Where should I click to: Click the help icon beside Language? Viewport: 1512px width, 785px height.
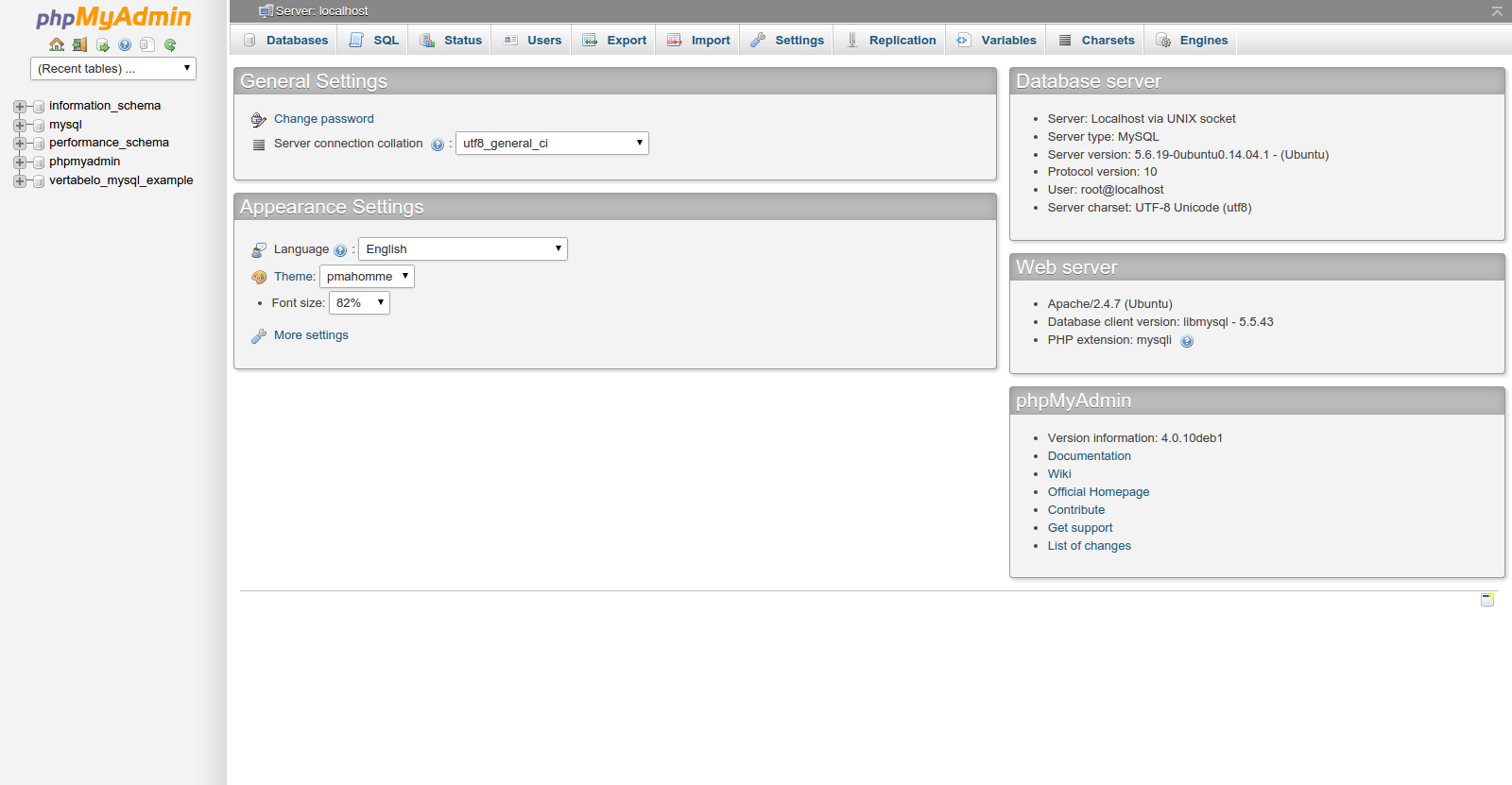click(x=340, y=250)
